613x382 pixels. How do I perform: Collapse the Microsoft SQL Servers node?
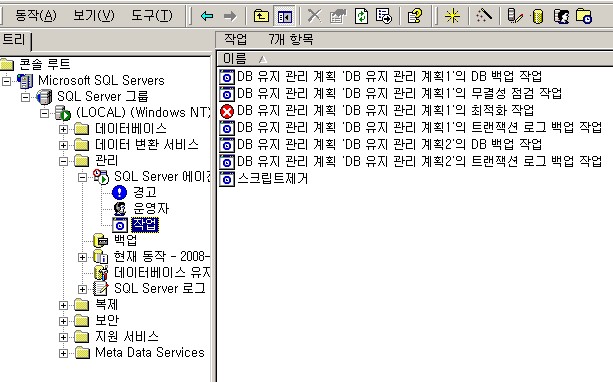point(6,81)
